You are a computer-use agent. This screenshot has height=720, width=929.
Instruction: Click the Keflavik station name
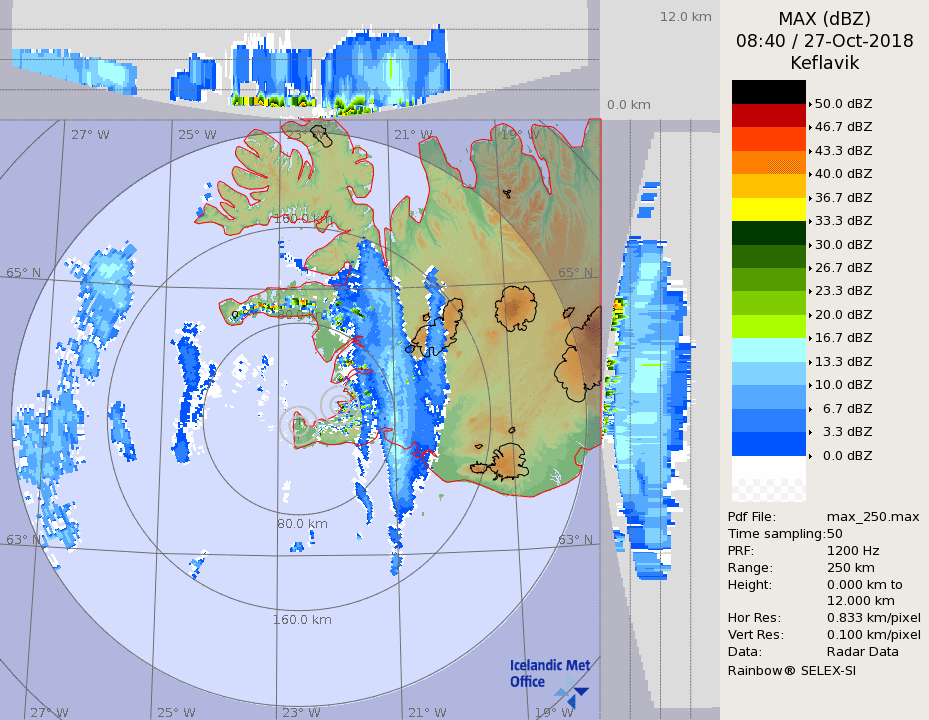(824, 63)
